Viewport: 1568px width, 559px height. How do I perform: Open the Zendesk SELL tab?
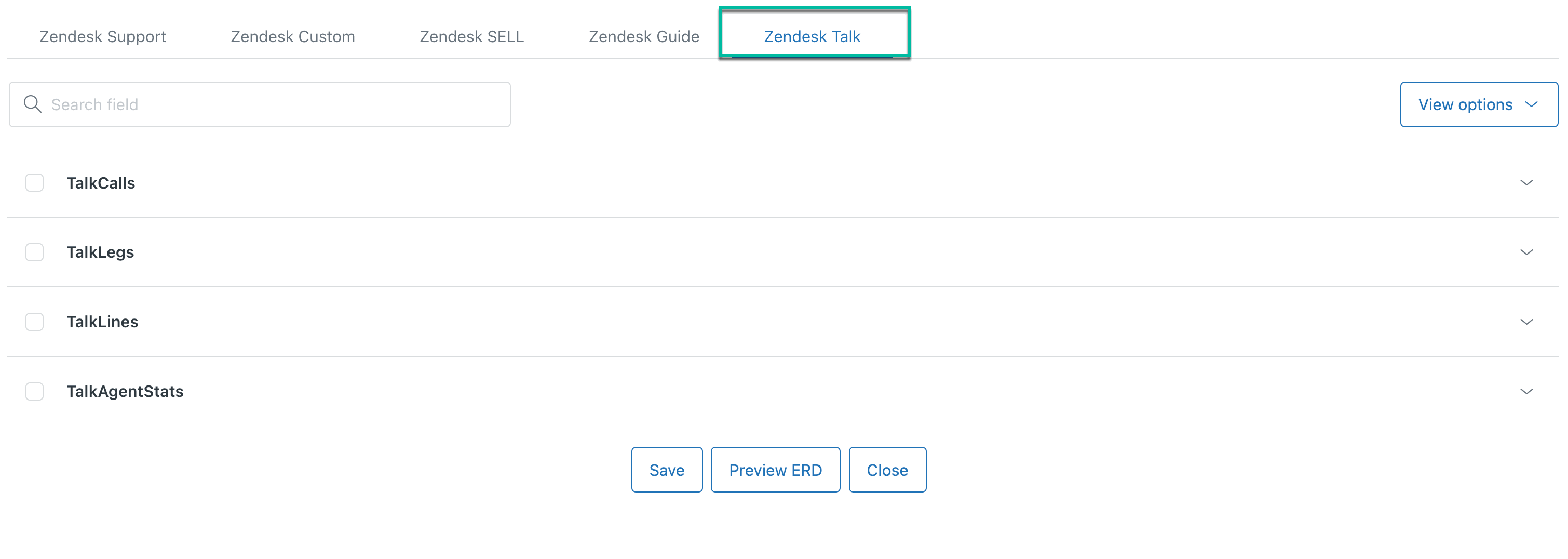472,36
